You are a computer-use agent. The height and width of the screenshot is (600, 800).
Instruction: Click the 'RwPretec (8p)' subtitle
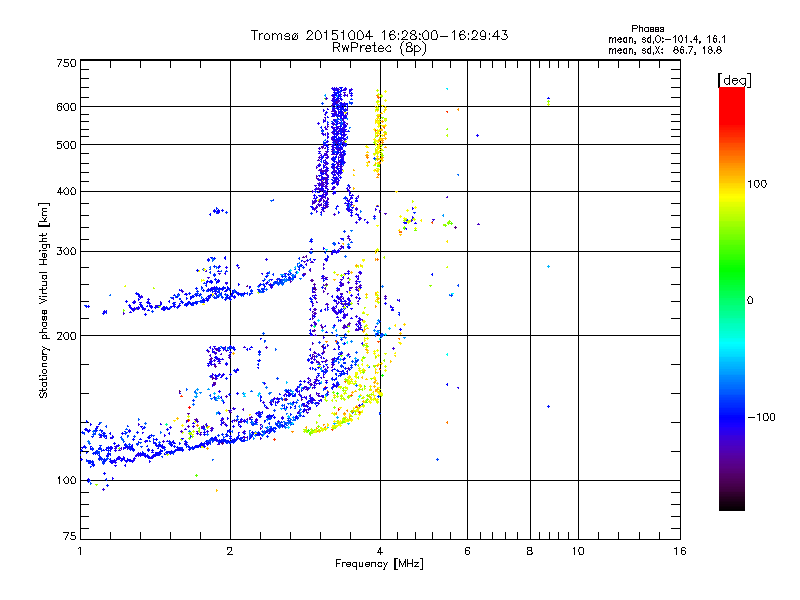(x=379, y=48)
